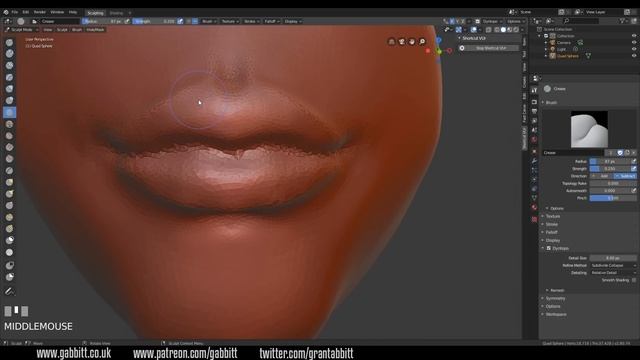This screenshot has width=640, height=360.
Task: Toggle X axis symmetry in viewport header
Action: [452, 21]
